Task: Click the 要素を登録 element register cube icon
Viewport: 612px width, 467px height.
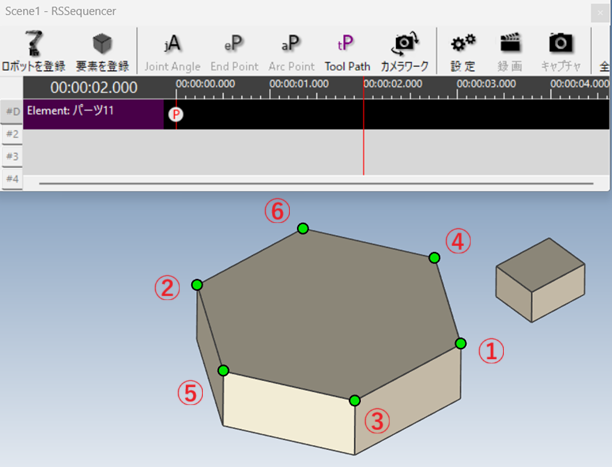Action: click(101, 44)
